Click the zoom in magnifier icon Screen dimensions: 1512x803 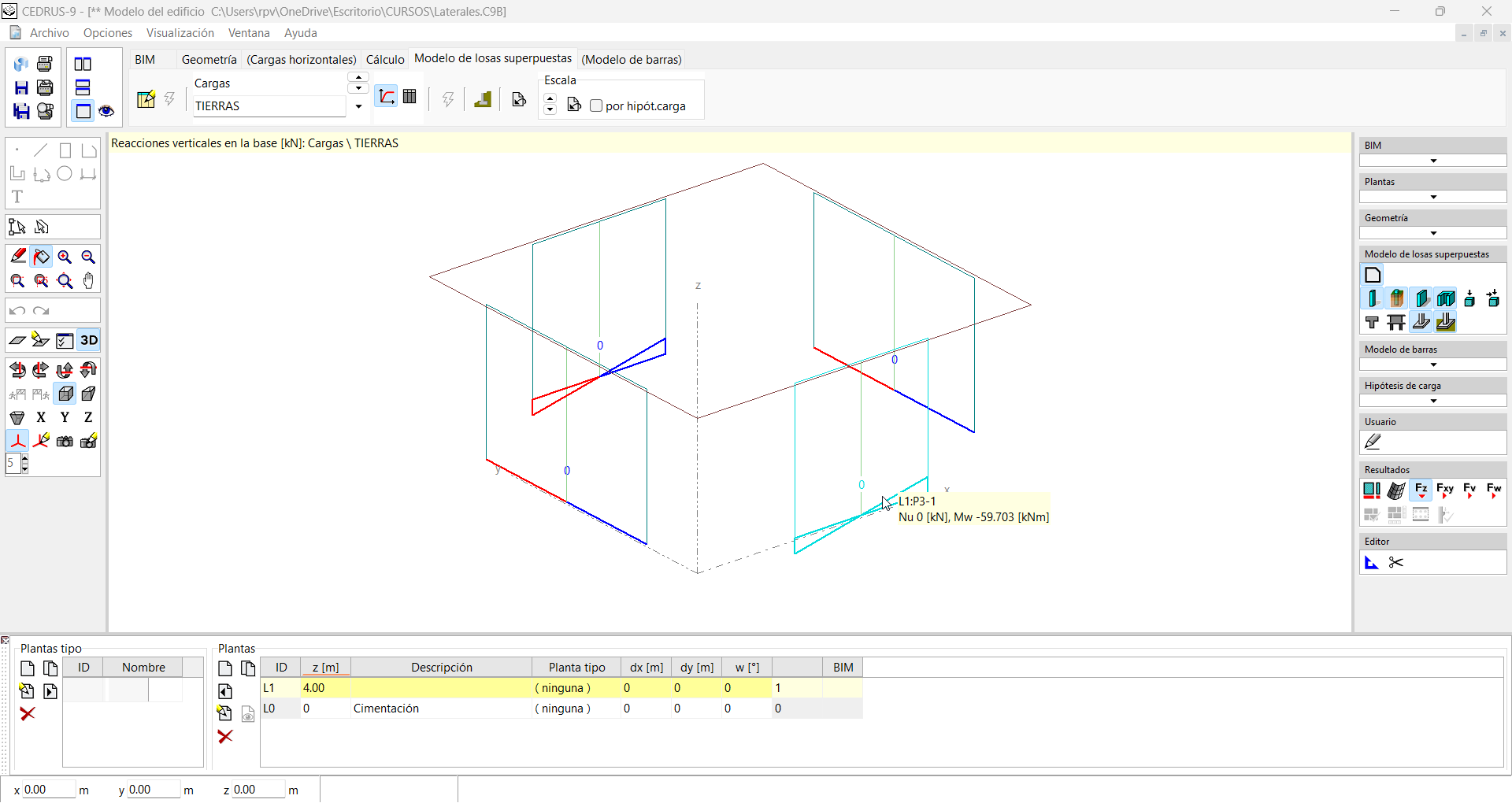65,257
